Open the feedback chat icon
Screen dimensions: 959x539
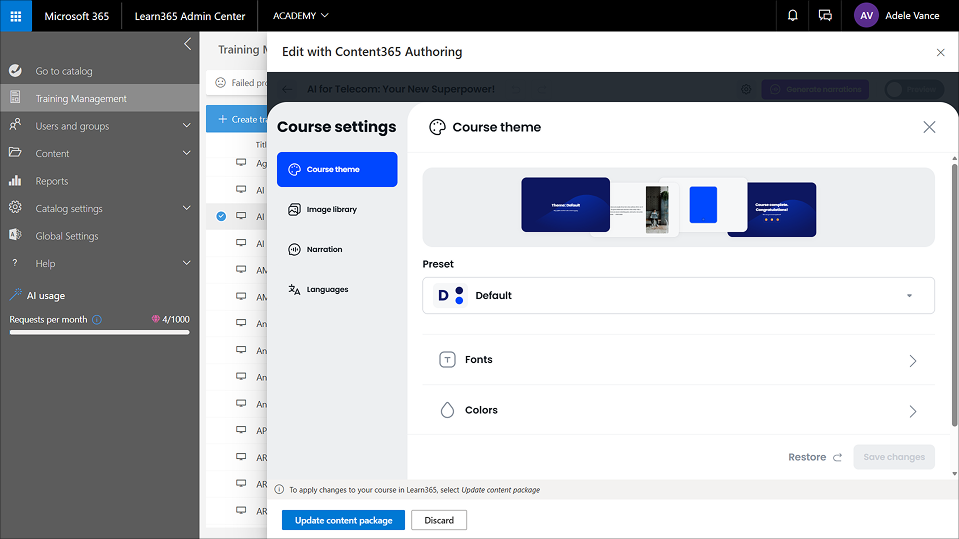[825, 16]
